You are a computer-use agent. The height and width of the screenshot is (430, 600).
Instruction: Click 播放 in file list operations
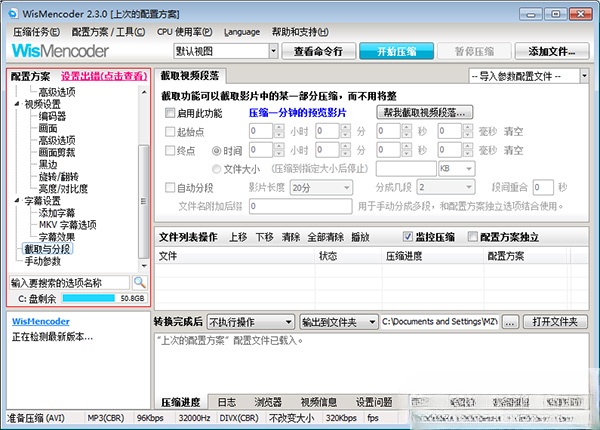coord(360,237)
